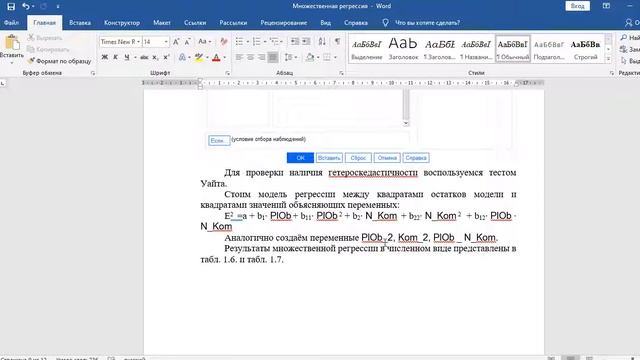This screenshot has width=640, height=360.
Task: Switch to the Рецензирование ribbon tab
Action: pos(283,23)
